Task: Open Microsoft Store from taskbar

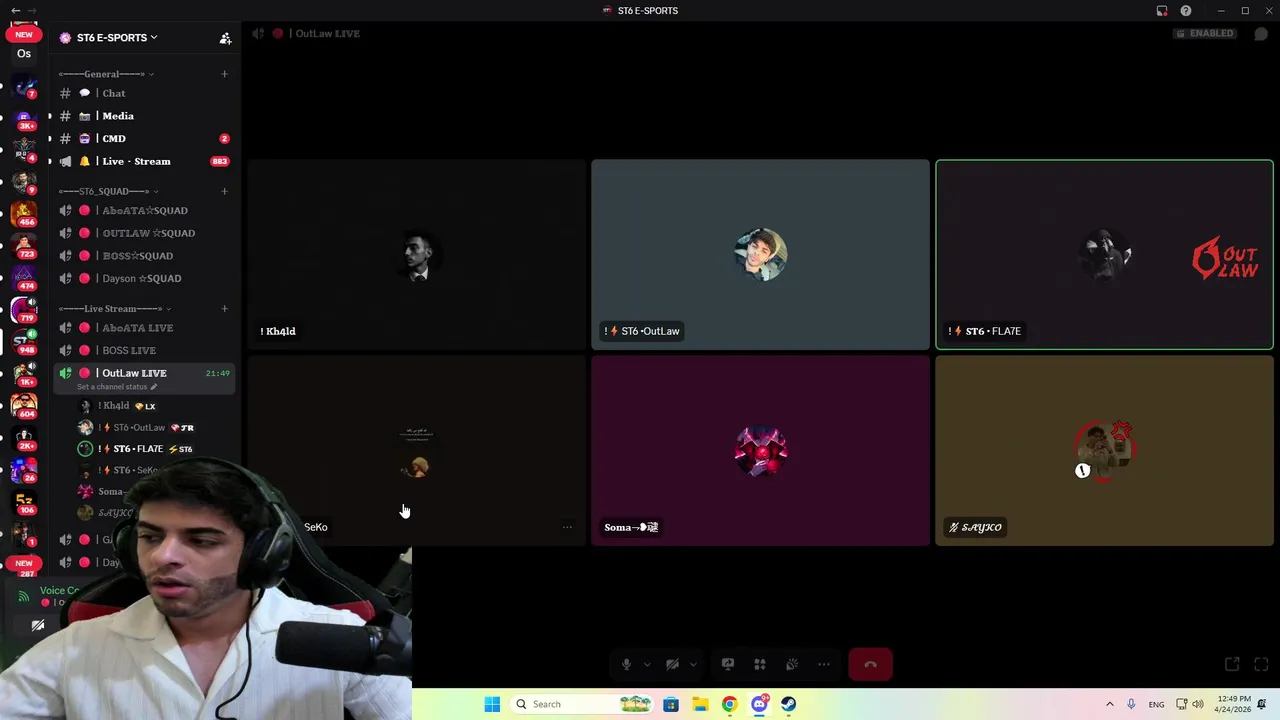Action: pos(671,704)
